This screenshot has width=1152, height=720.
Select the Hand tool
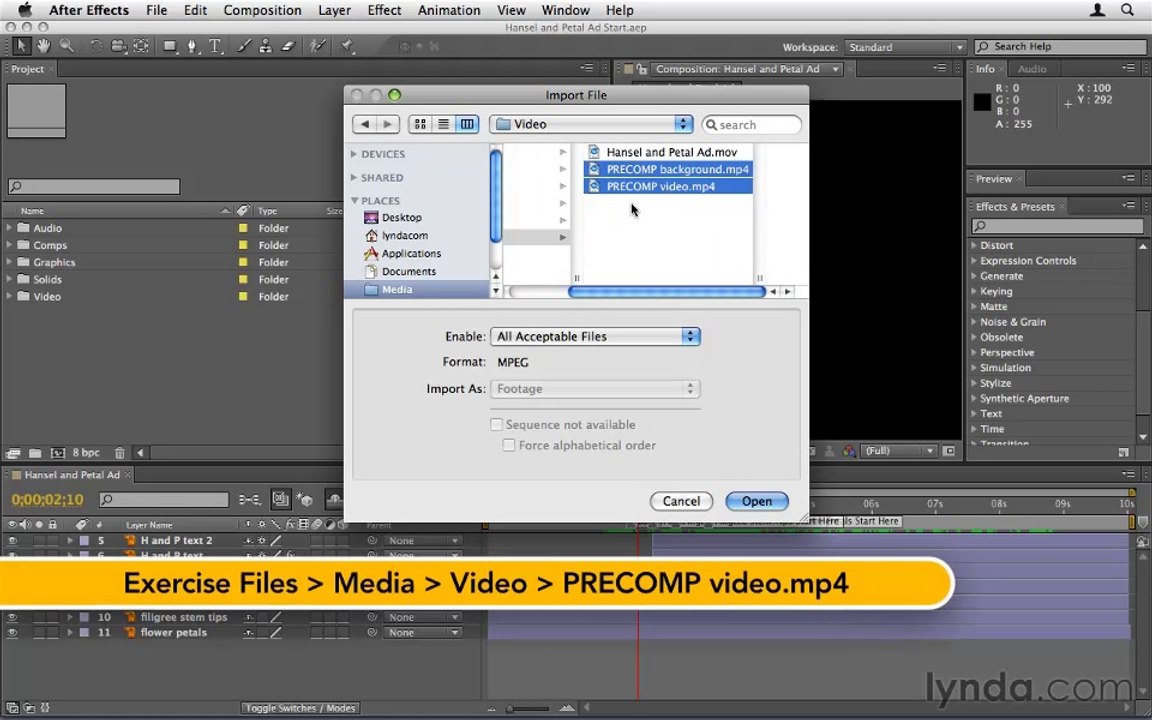coord(44,46)
